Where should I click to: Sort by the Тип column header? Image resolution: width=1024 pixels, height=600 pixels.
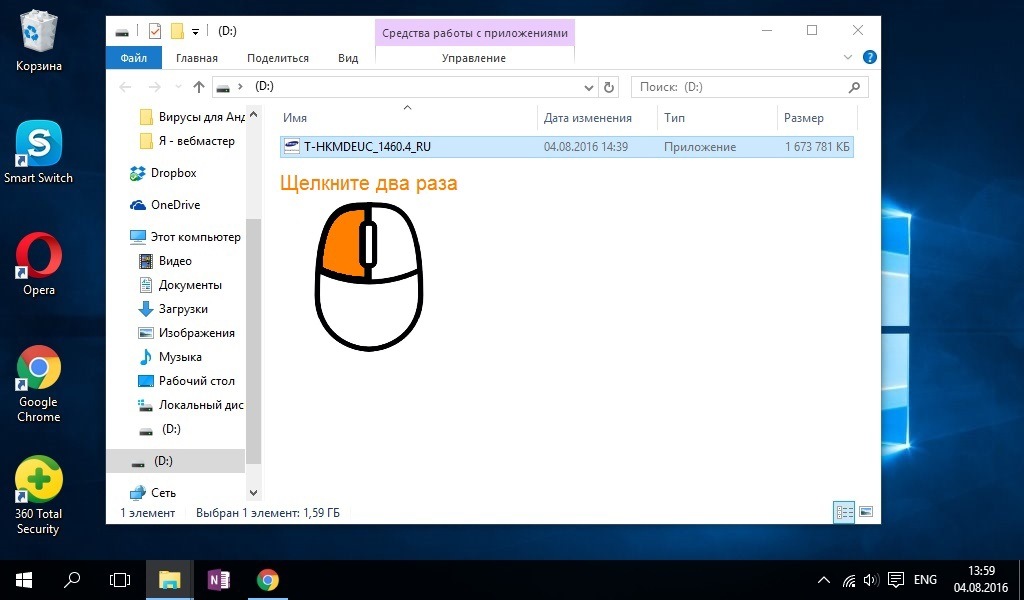click(x=675, y=118)
